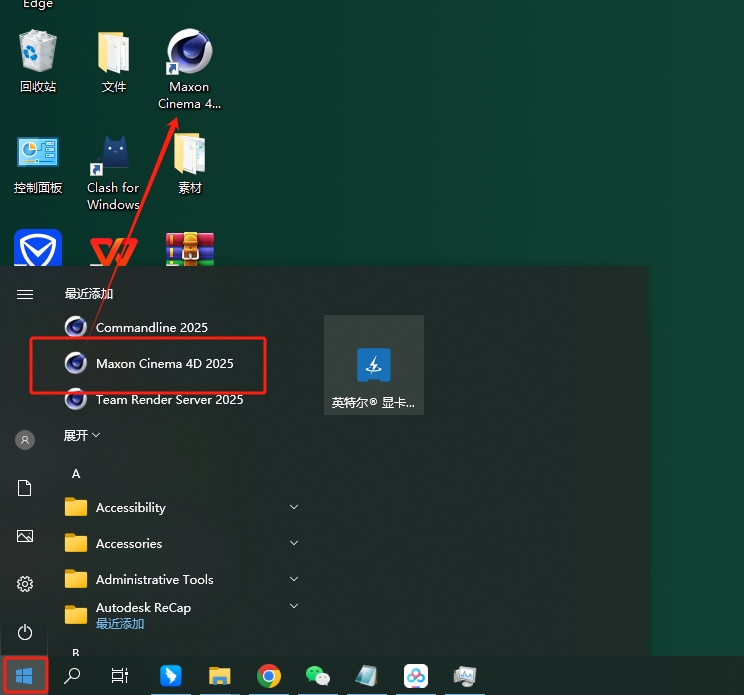The width and height of the screenshot is (744, 695).
Task: Click the Start menu hamburger icon
Action: pyautogui.click(x=25, y=294)
